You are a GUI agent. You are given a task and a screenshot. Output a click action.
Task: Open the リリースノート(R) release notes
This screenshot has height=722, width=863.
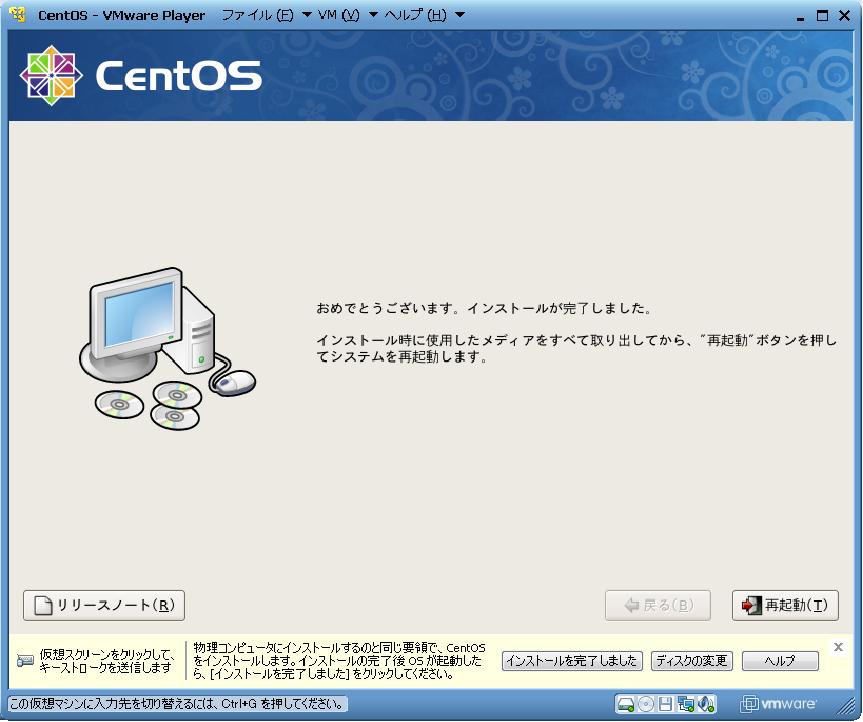(x=104, y=605)
